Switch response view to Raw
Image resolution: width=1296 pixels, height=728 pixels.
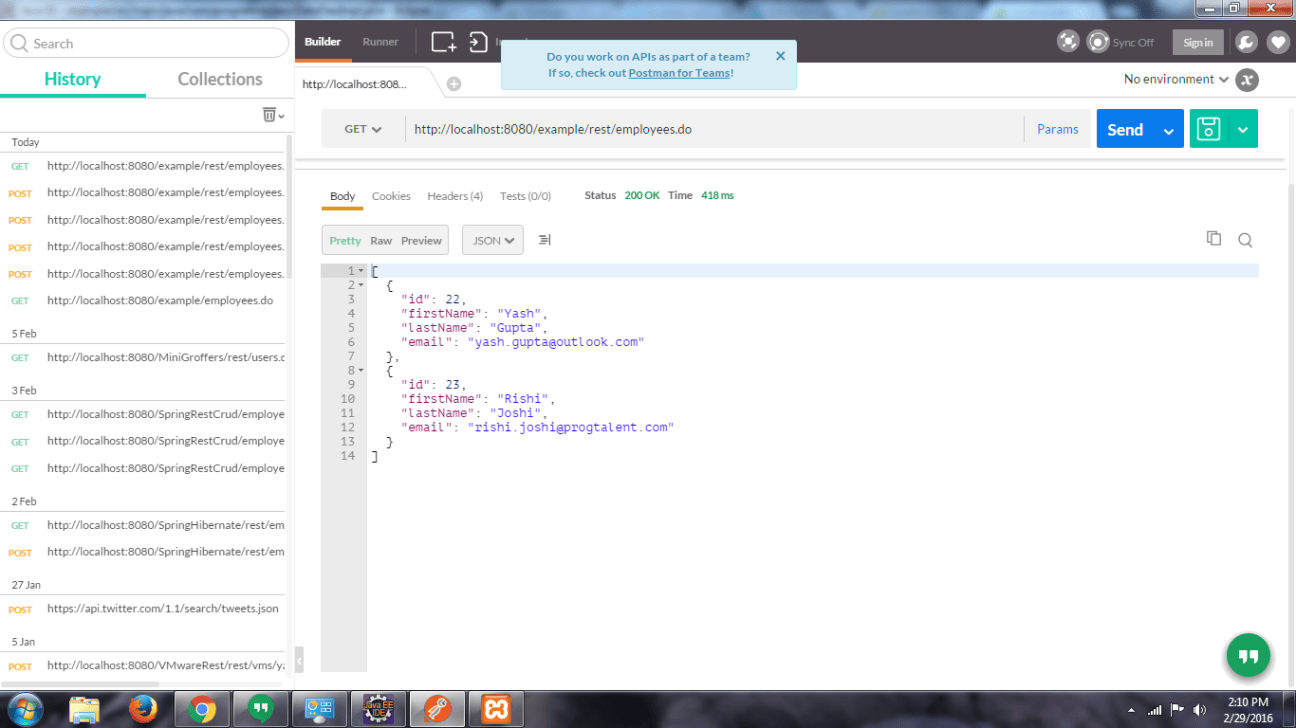pos(381,240)
